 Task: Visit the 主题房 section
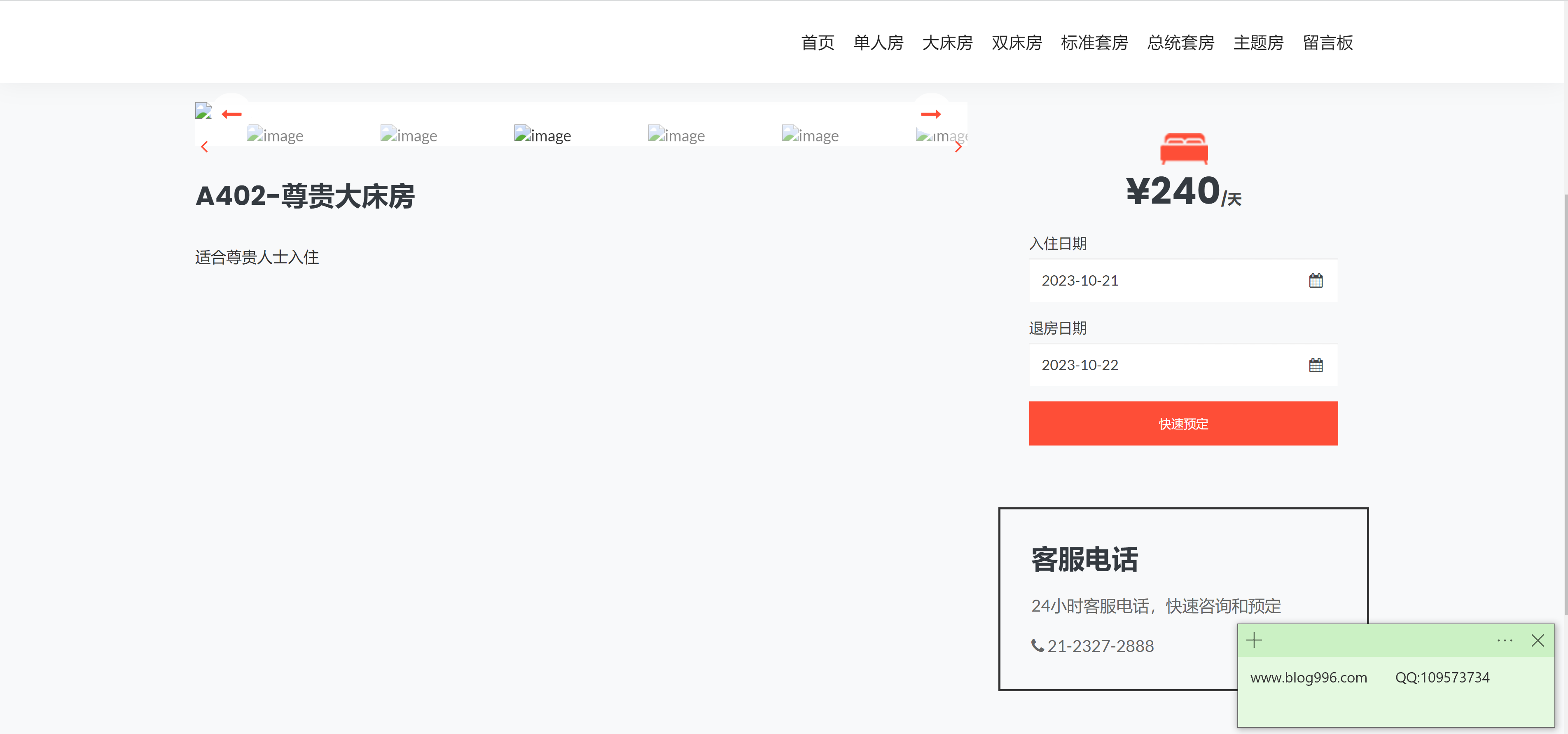pos(1258,42)
